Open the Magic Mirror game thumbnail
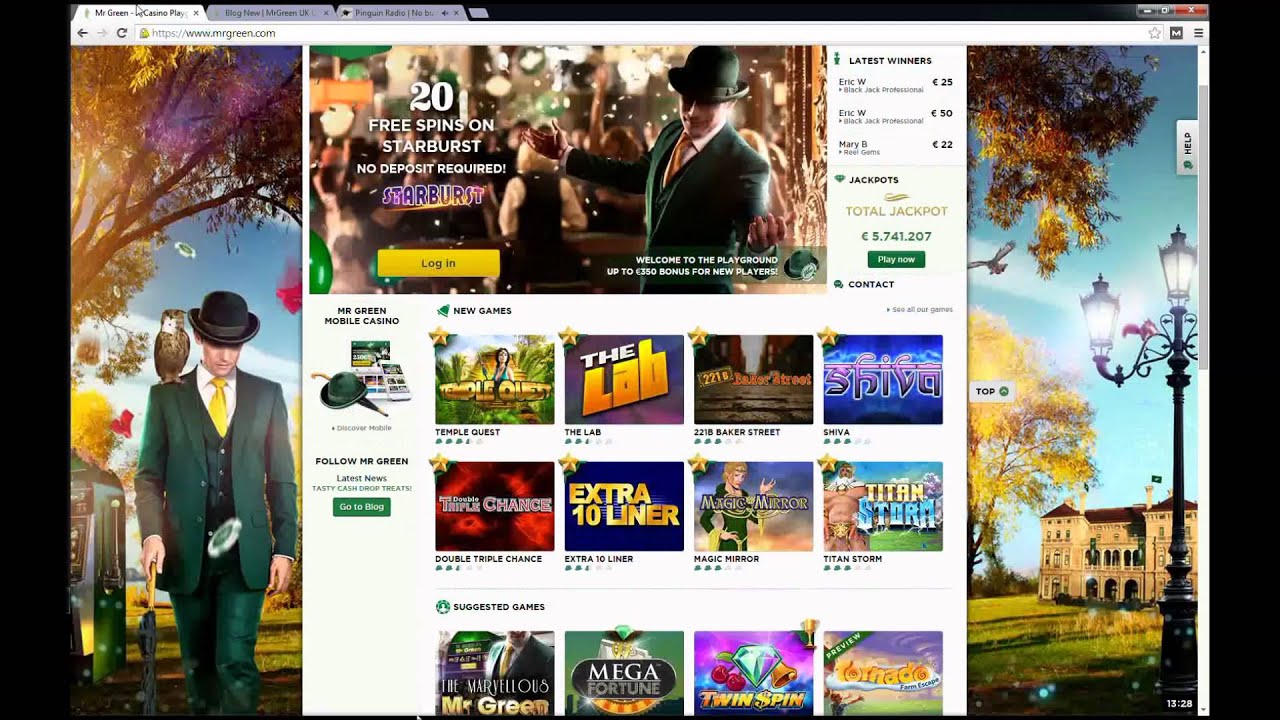Image resolution: width=1280 pixels, height=720 pixels. 753,506
